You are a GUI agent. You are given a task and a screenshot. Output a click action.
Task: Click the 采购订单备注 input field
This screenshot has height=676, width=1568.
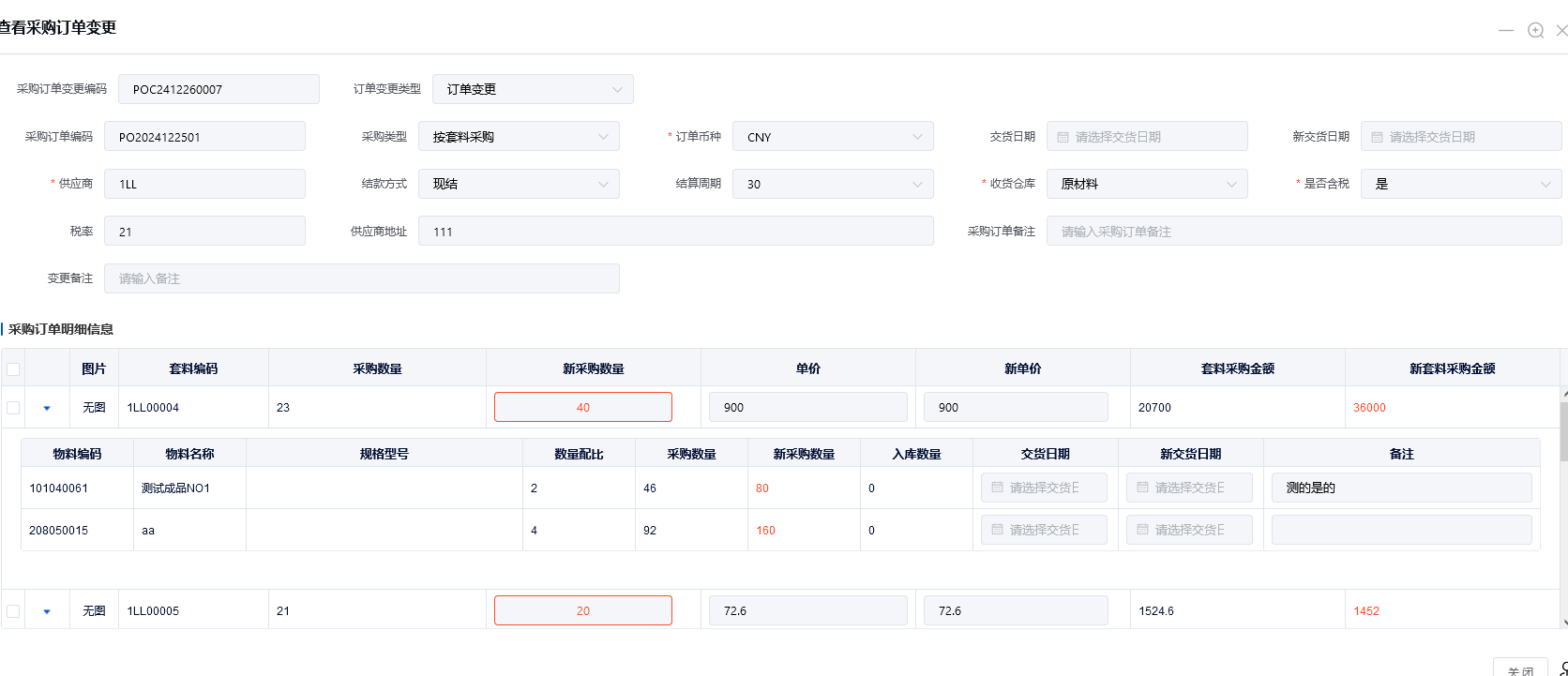click(1304, 232)
